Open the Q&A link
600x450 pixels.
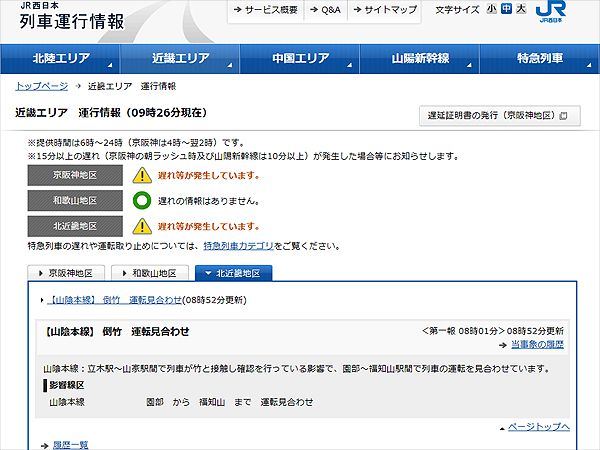click(325, 10)
